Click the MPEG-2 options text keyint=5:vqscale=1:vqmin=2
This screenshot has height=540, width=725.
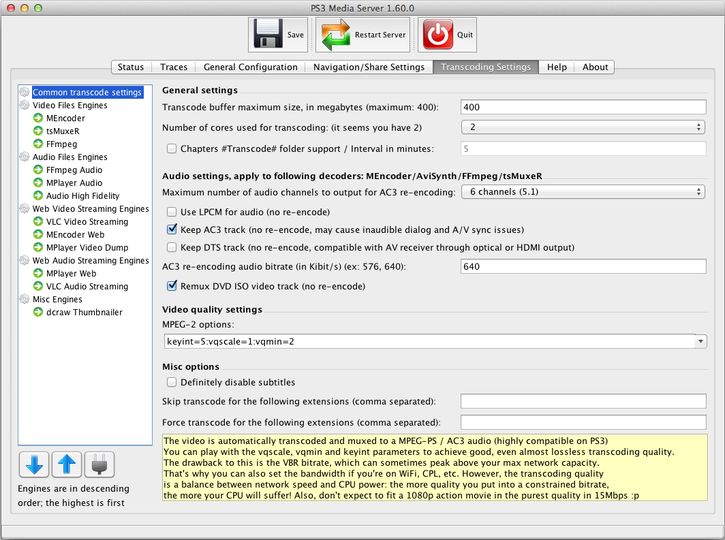[230, 342]
